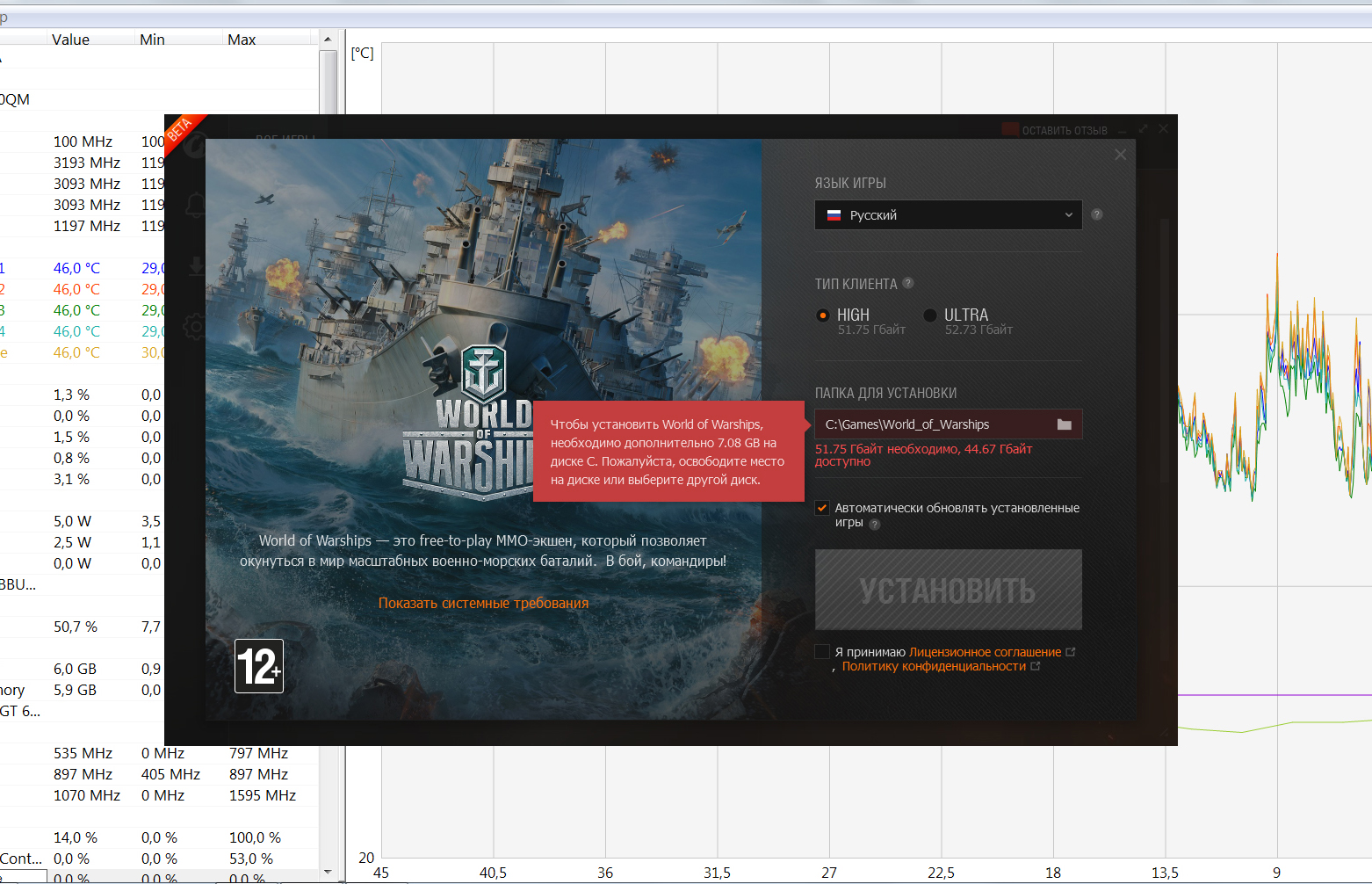Click the 100,0 % max value
1372x884 pixels.
pos(255,837)
